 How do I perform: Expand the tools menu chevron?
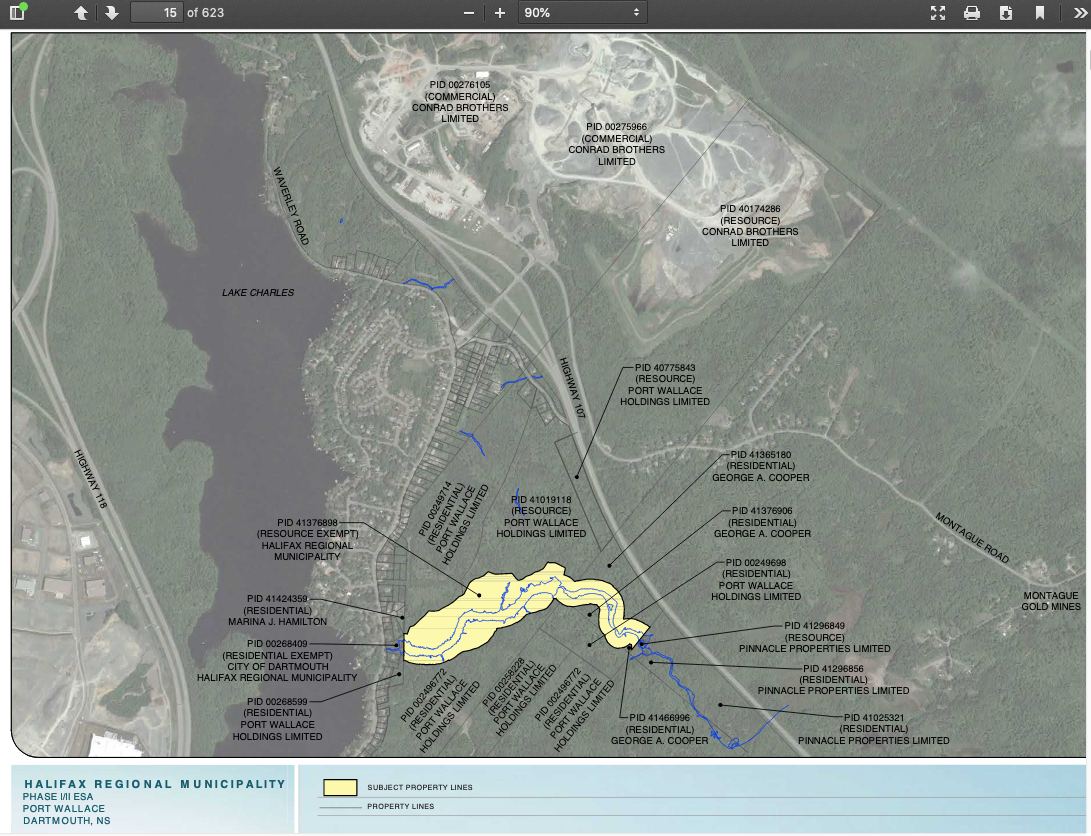click(x=1073, y=13)
